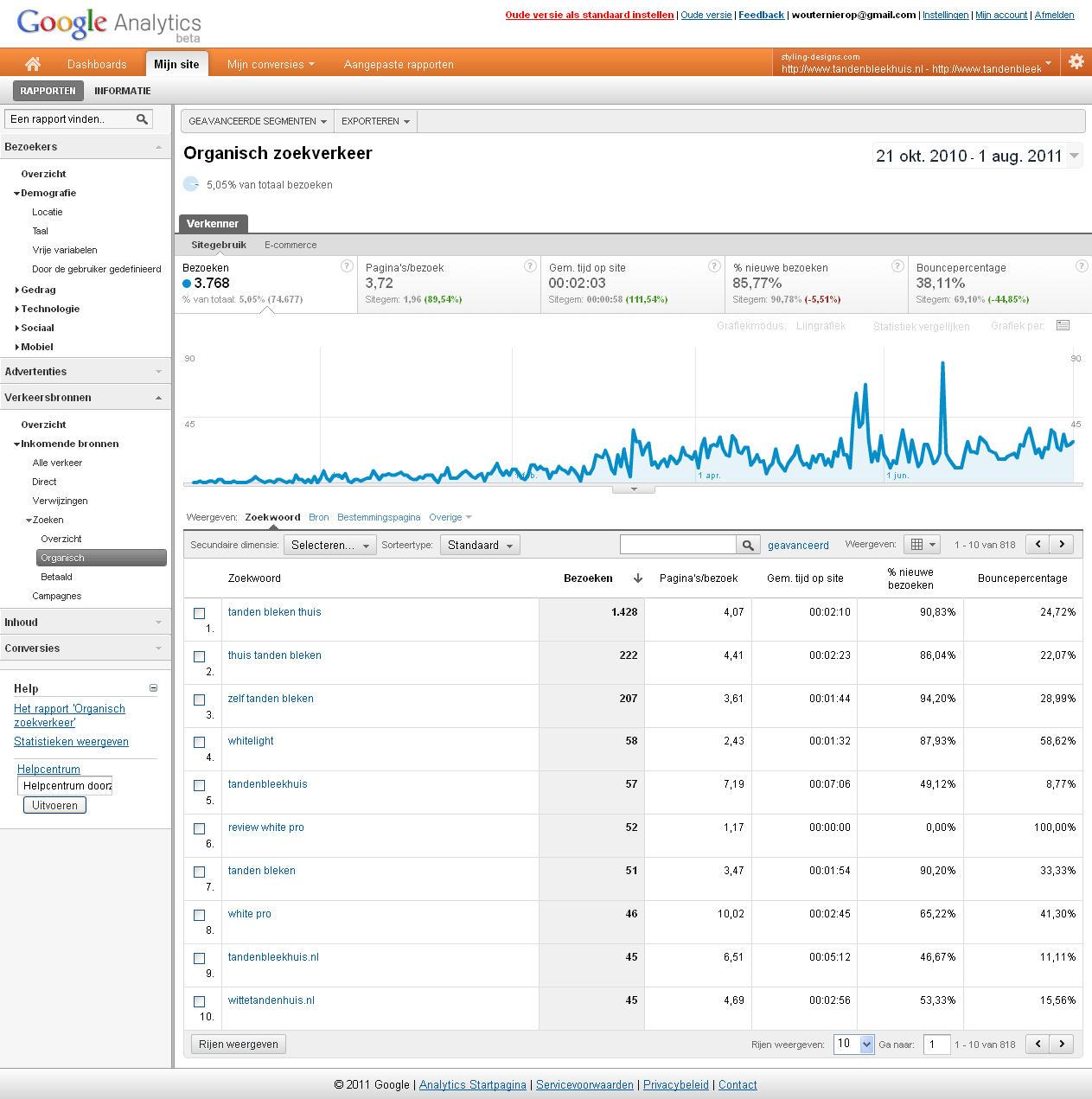Check the box for 'wittetandenhuis.nl'

click(200, 1001)
